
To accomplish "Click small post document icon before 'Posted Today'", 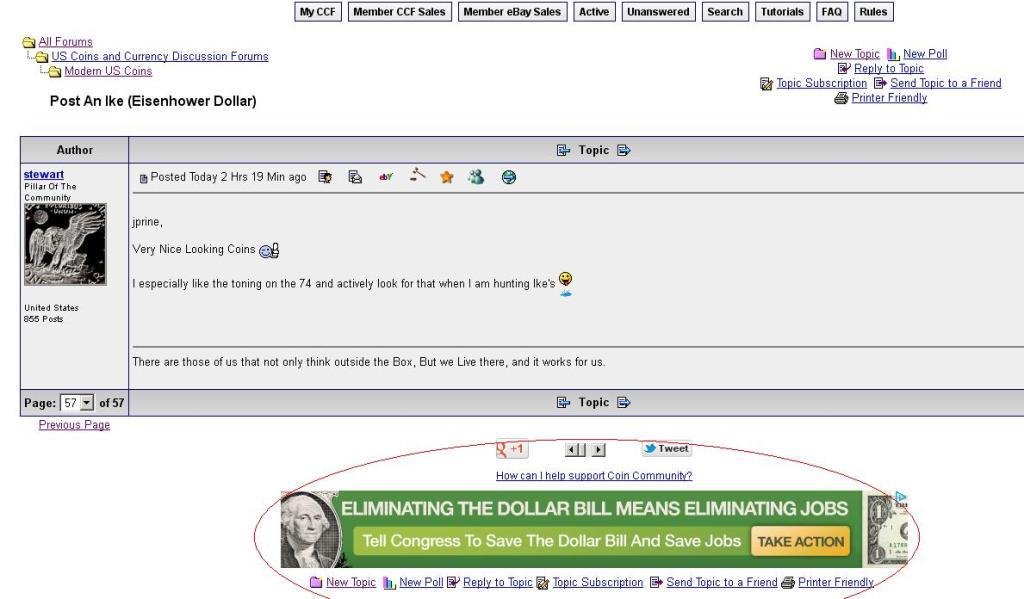I will 144,178.
